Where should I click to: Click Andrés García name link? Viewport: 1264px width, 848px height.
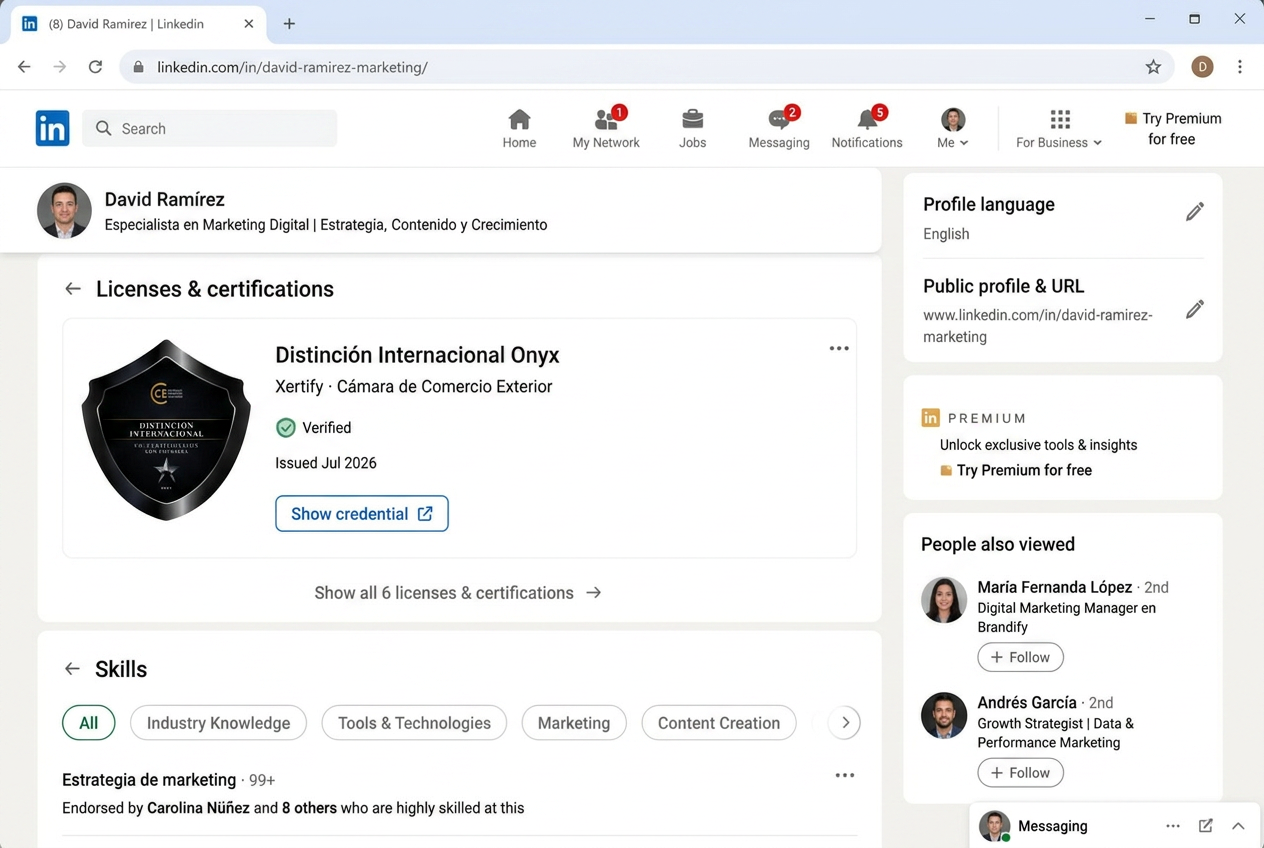[1027, 702]
